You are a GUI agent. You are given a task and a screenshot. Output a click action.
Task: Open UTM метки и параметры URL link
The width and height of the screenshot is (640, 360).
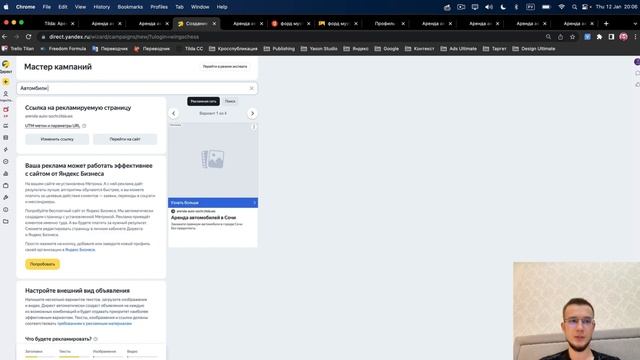[x=52, y=126]
